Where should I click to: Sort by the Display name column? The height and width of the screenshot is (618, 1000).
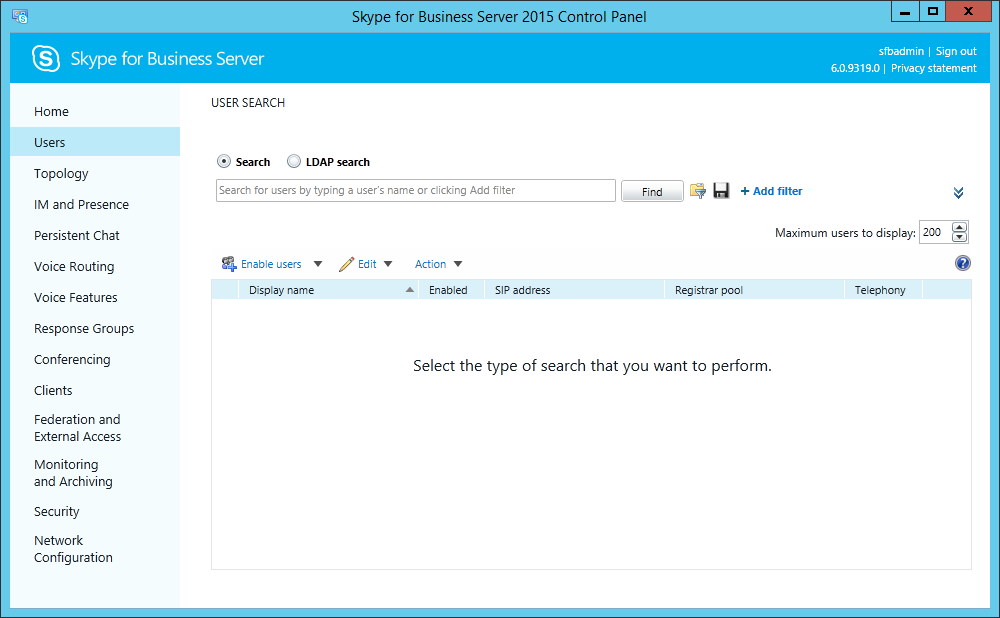coord(328,290)
